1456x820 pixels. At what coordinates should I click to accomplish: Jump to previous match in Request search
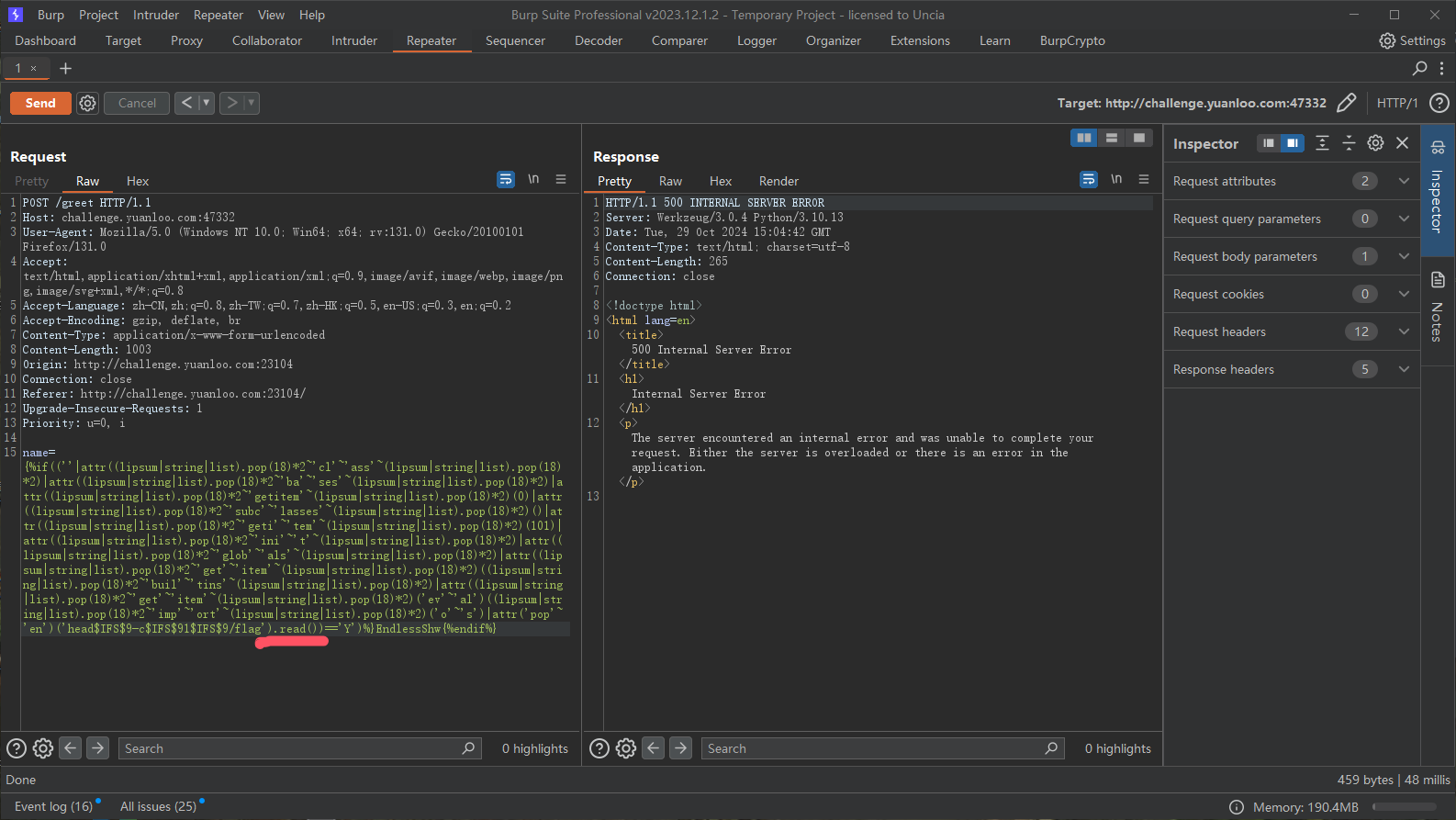click(71, 748)
